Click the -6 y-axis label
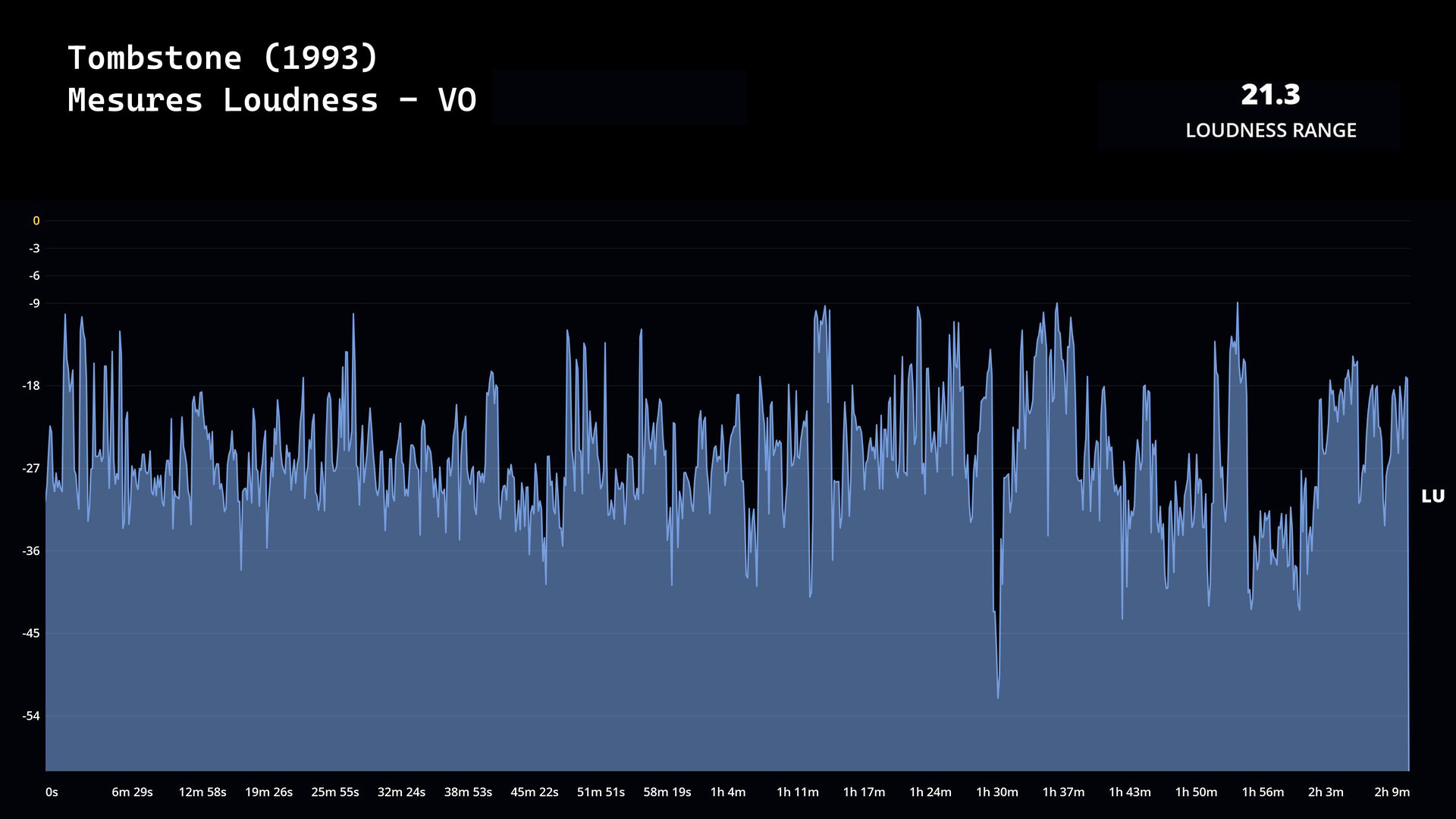This screenshot has height=819, width=1456. pos(34,275)
